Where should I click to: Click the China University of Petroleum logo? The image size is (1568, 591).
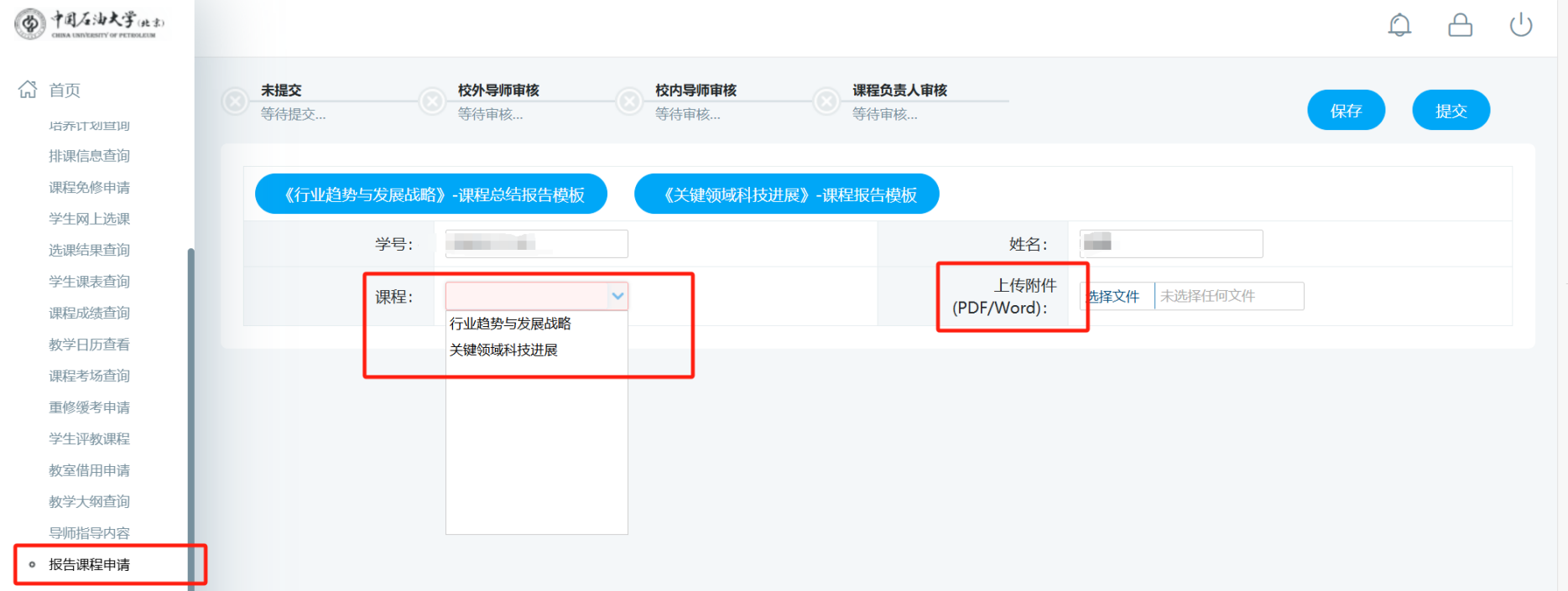pyautogui.click(x=90, y=23)
